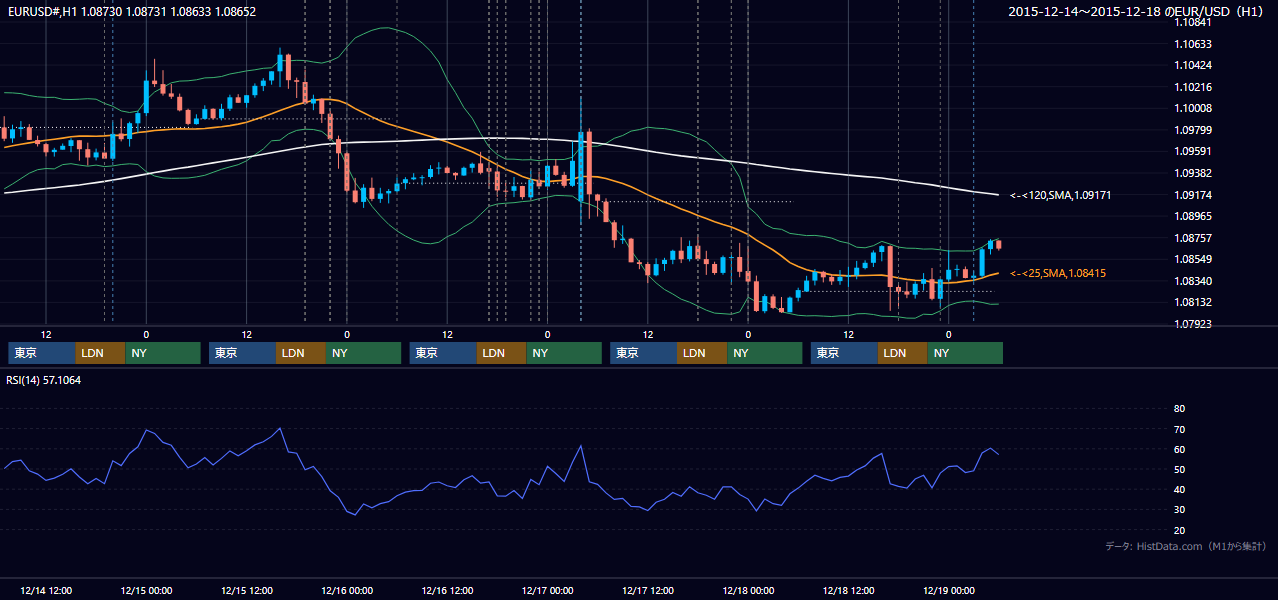Click price axis label 1.10216
Viewport: 1278px width, 600px height.
pyautogui.click(x=1193, y=87)
